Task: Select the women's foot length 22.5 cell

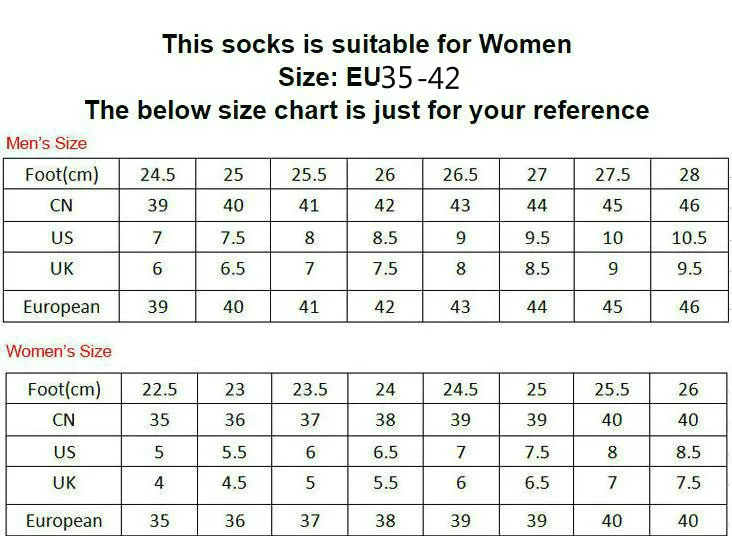Action: click(158, 389)
